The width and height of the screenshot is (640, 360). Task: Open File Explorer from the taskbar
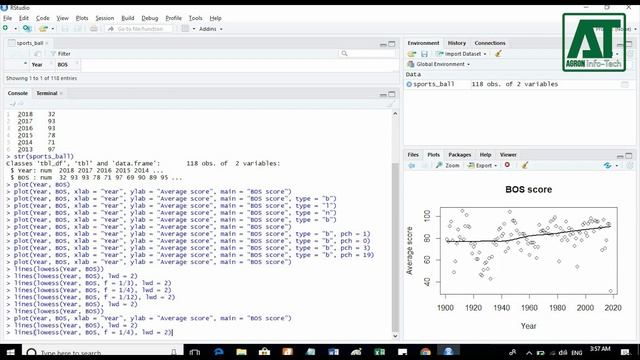[241, 352]
